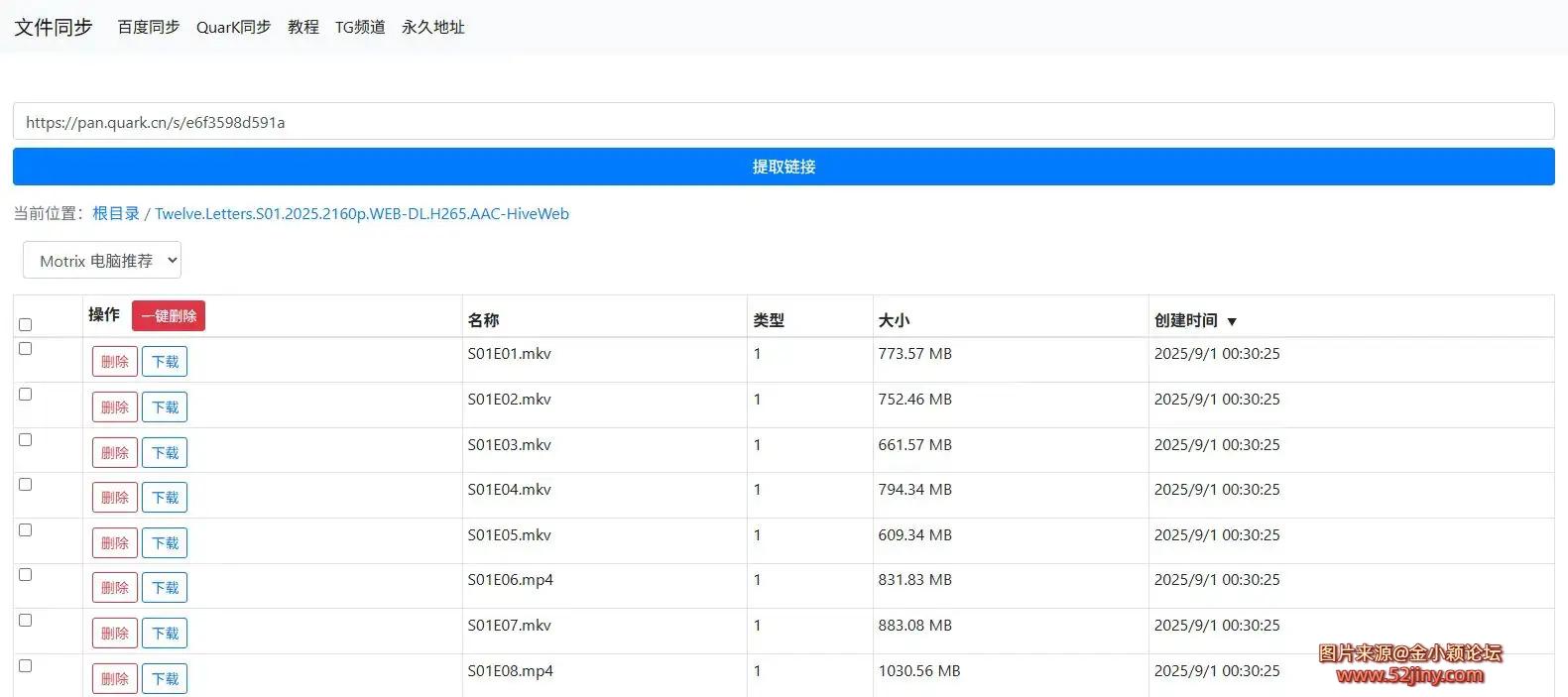Open 永久地址 in the top navigation
This screenshot has width=1568, height=697.
(433, 27)
